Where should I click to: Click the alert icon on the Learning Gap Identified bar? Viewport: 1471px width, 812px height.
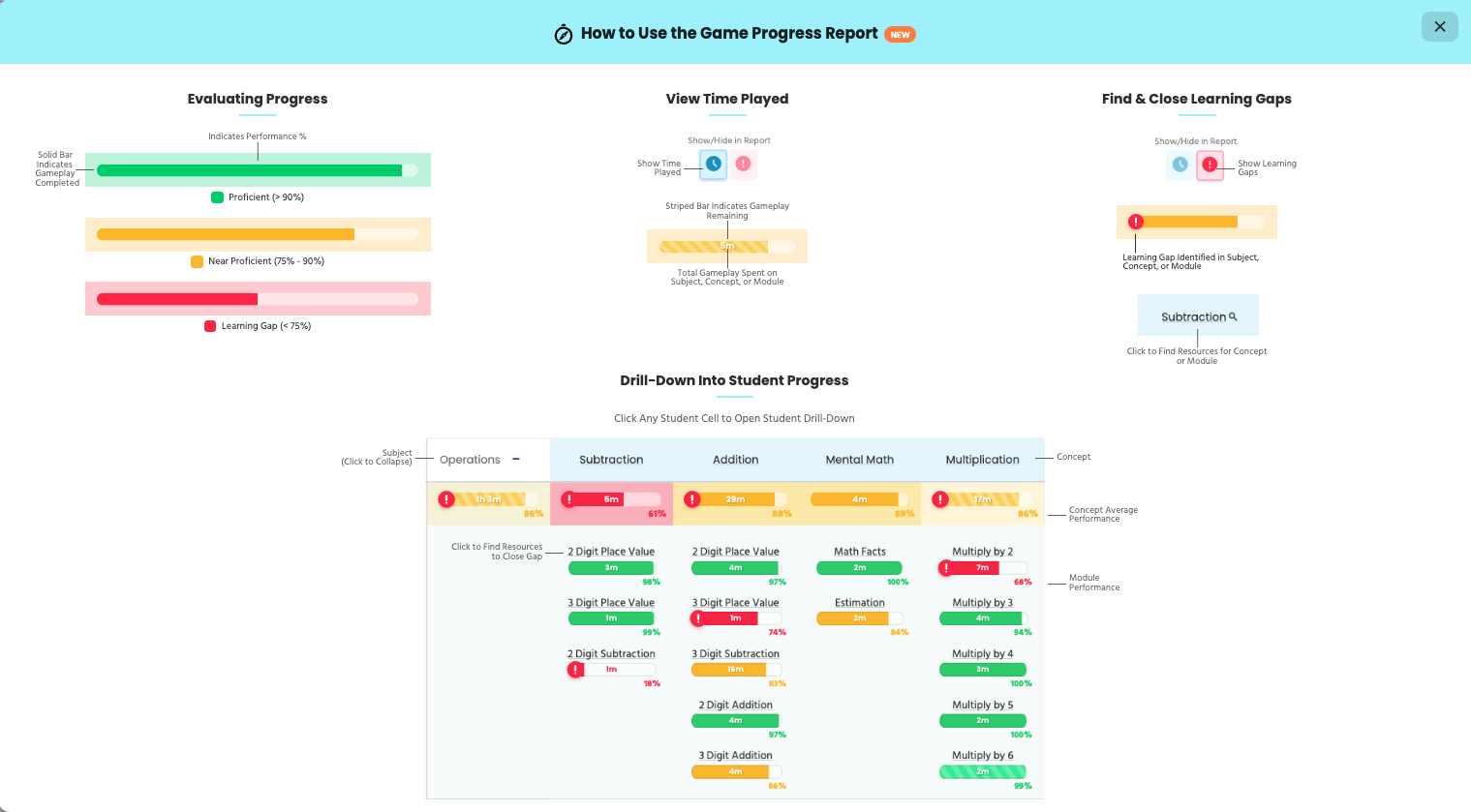coord(1136,222)
